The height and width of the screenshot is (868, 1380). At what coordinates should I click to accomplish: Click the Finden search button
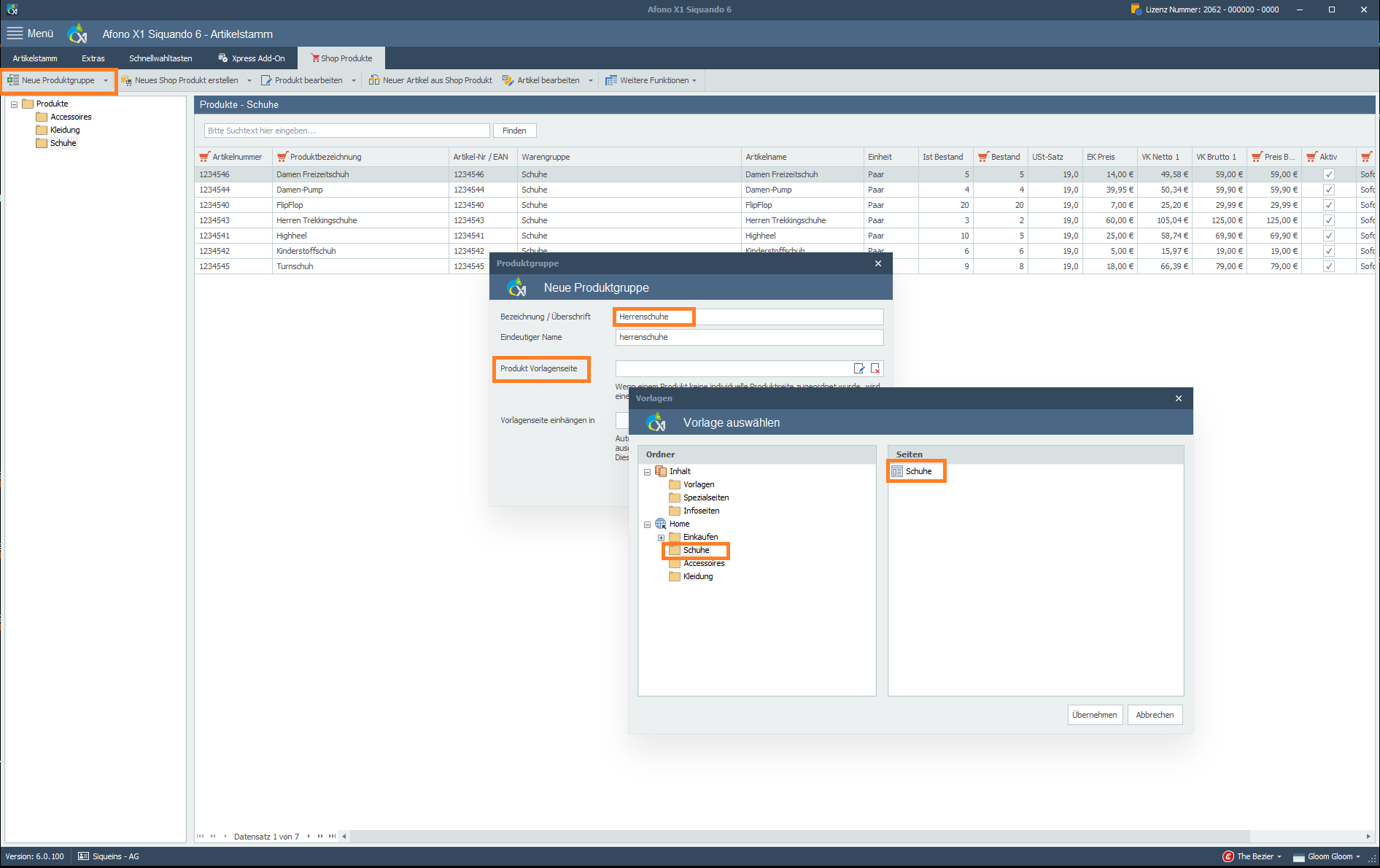514,131
